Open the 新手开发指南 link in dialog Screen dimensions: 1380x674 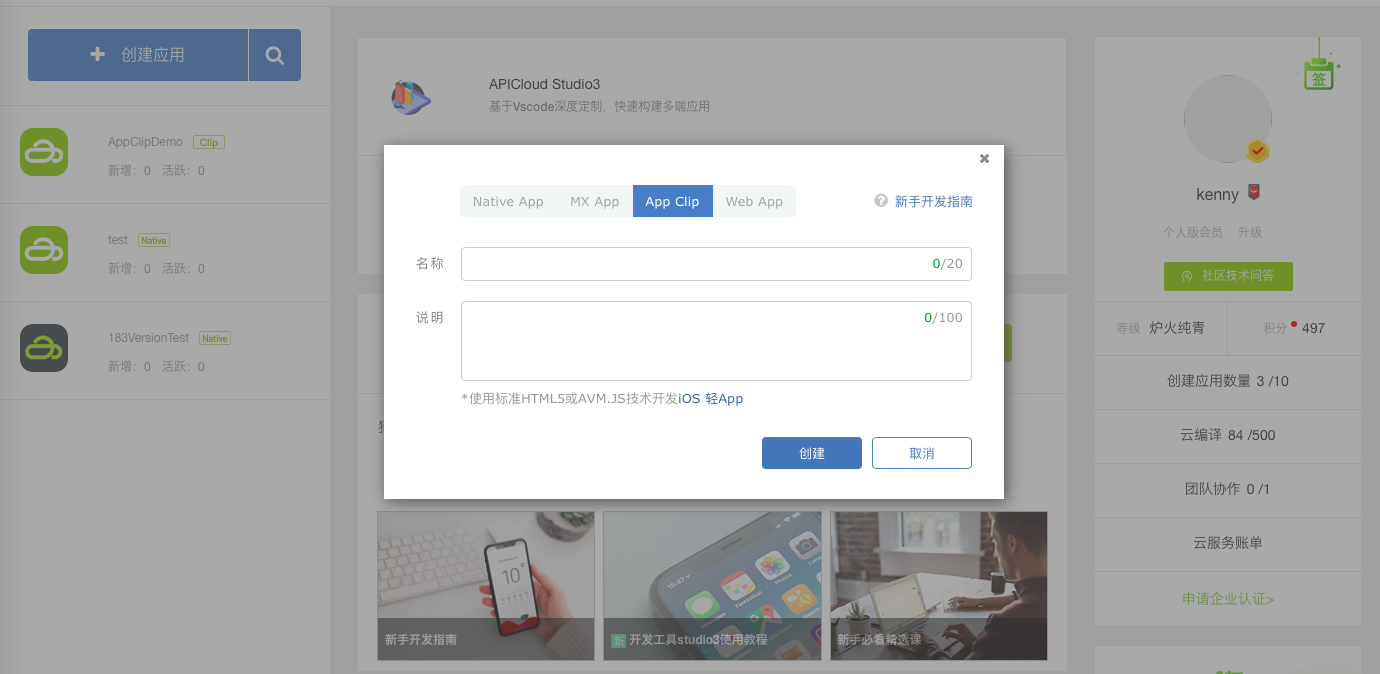(x=934, y=201)
